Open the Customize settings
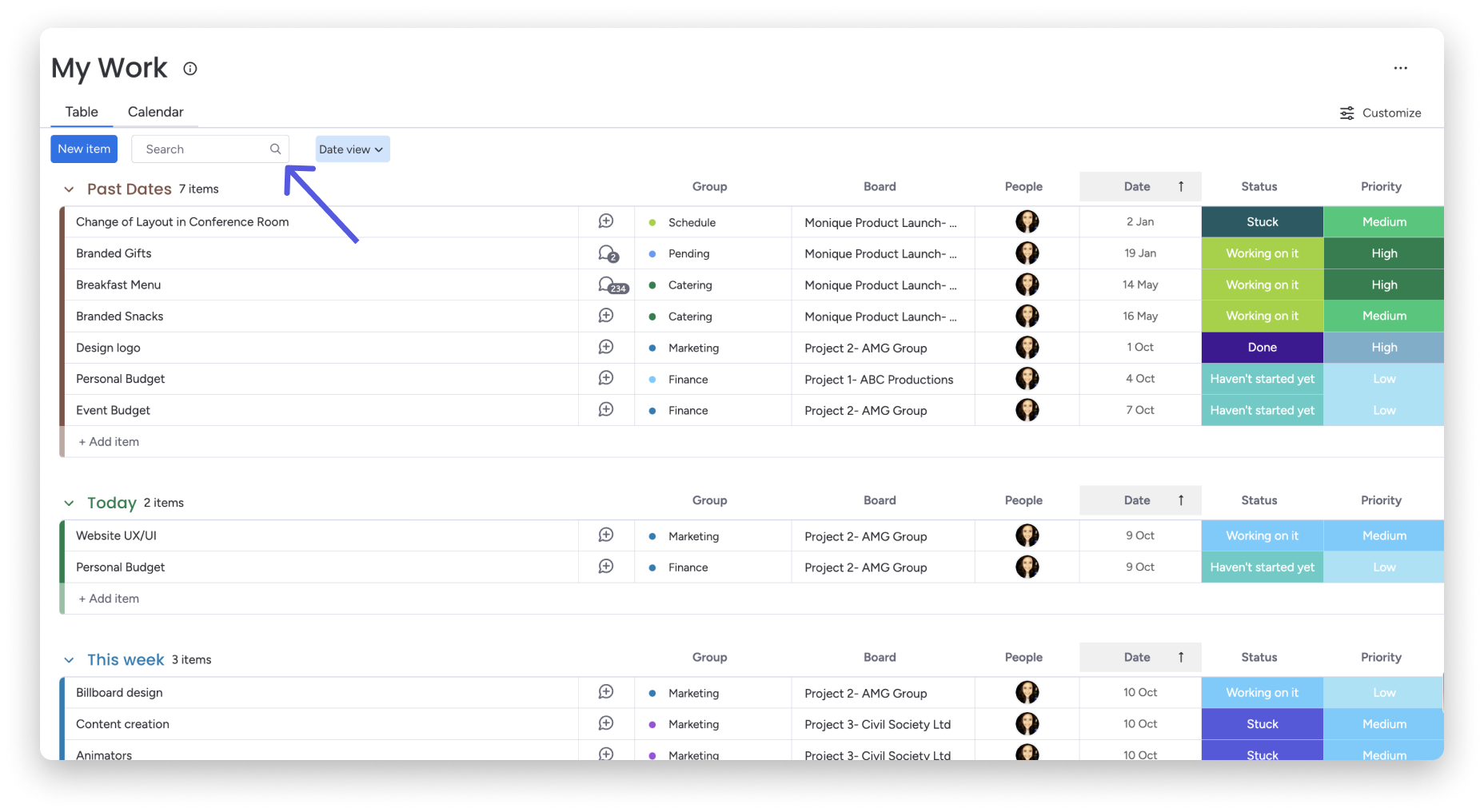The image size is (1484, 812). [x=1381, y=113]
